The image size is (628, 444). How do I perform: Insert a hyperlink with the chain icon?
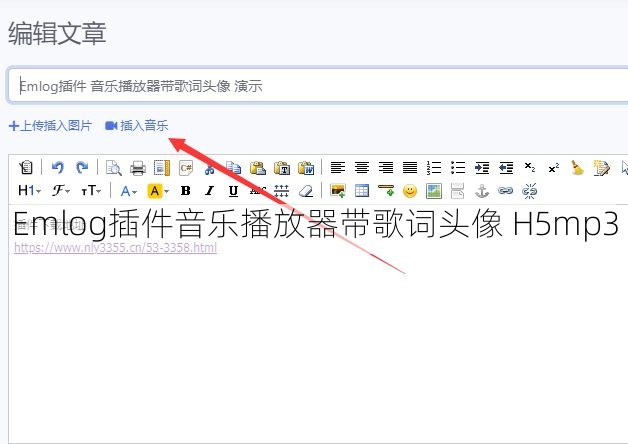[x=505, y=191]
